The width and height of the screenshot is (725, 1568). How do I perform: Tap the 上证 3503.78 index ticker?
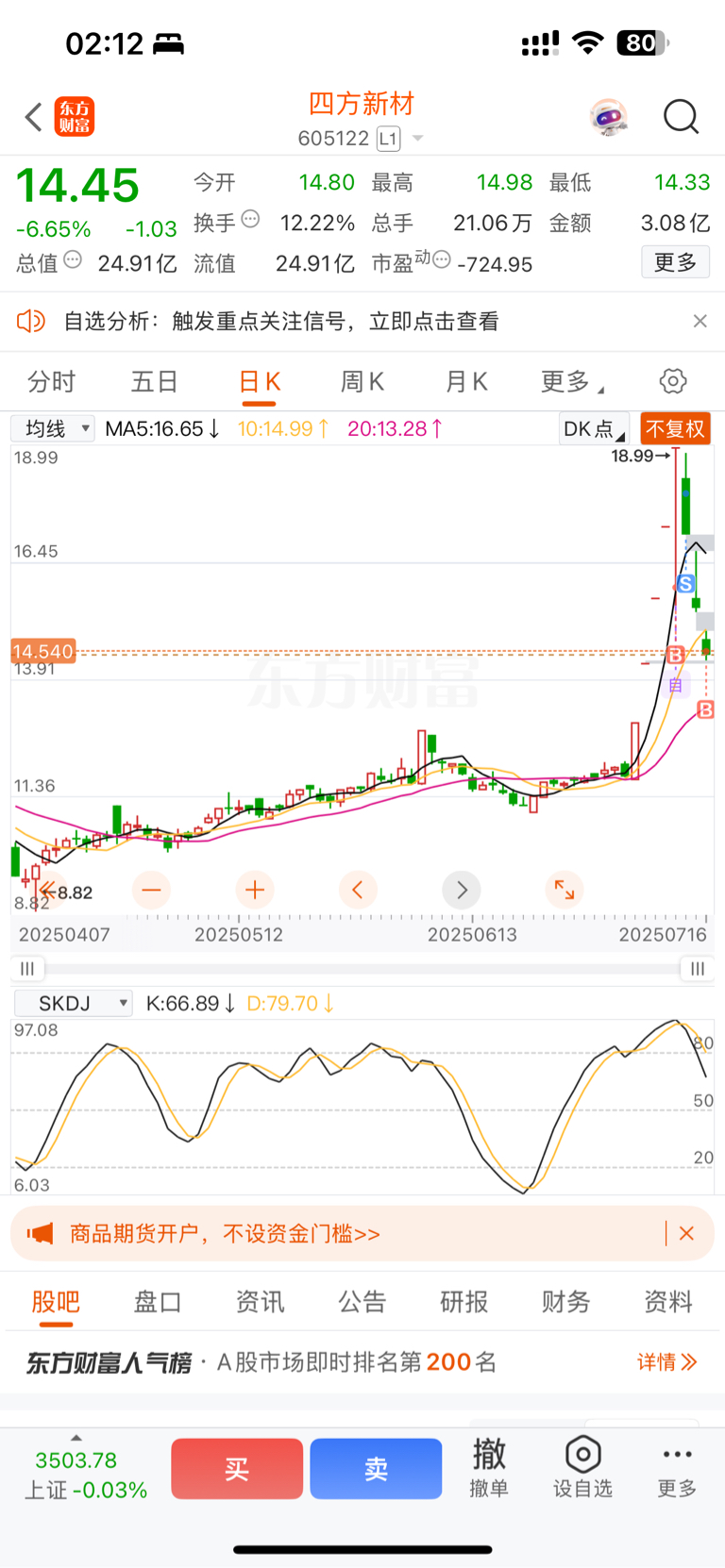(86, 1475)
